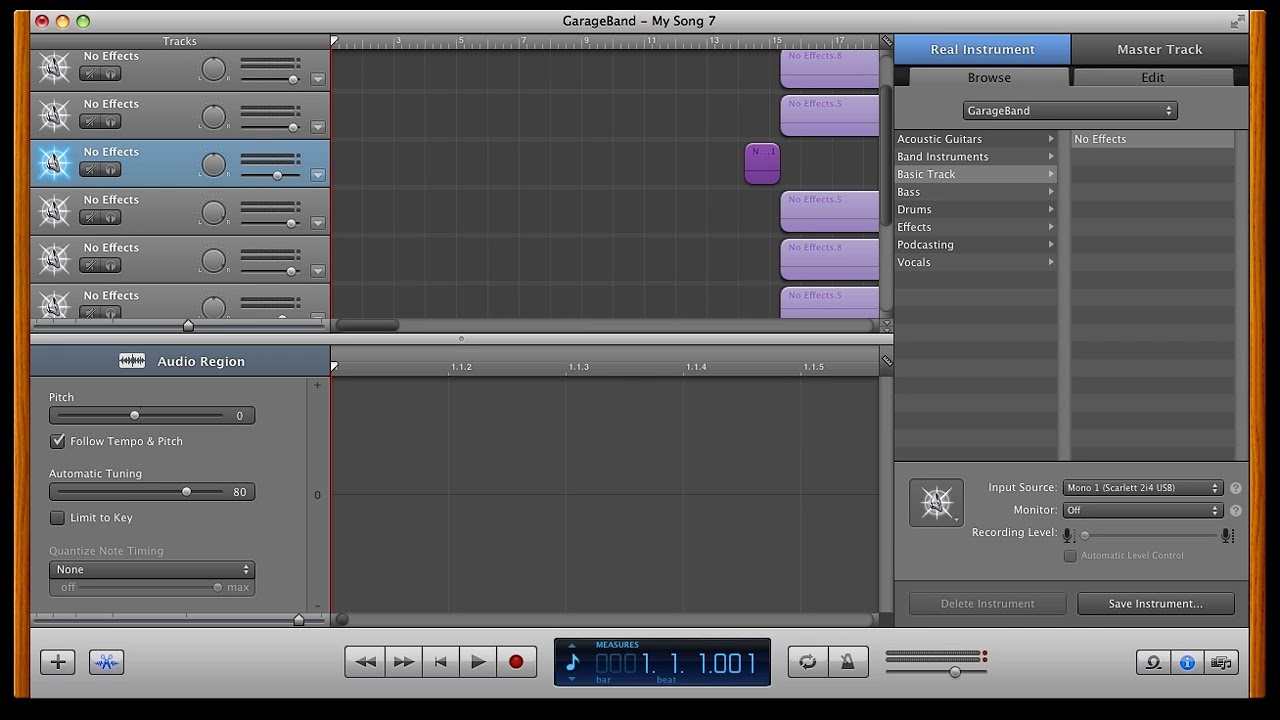The image size is (1280, 720).
Task: Solo the track directly above the highlighted track
Action: click(x=111, y=122)
